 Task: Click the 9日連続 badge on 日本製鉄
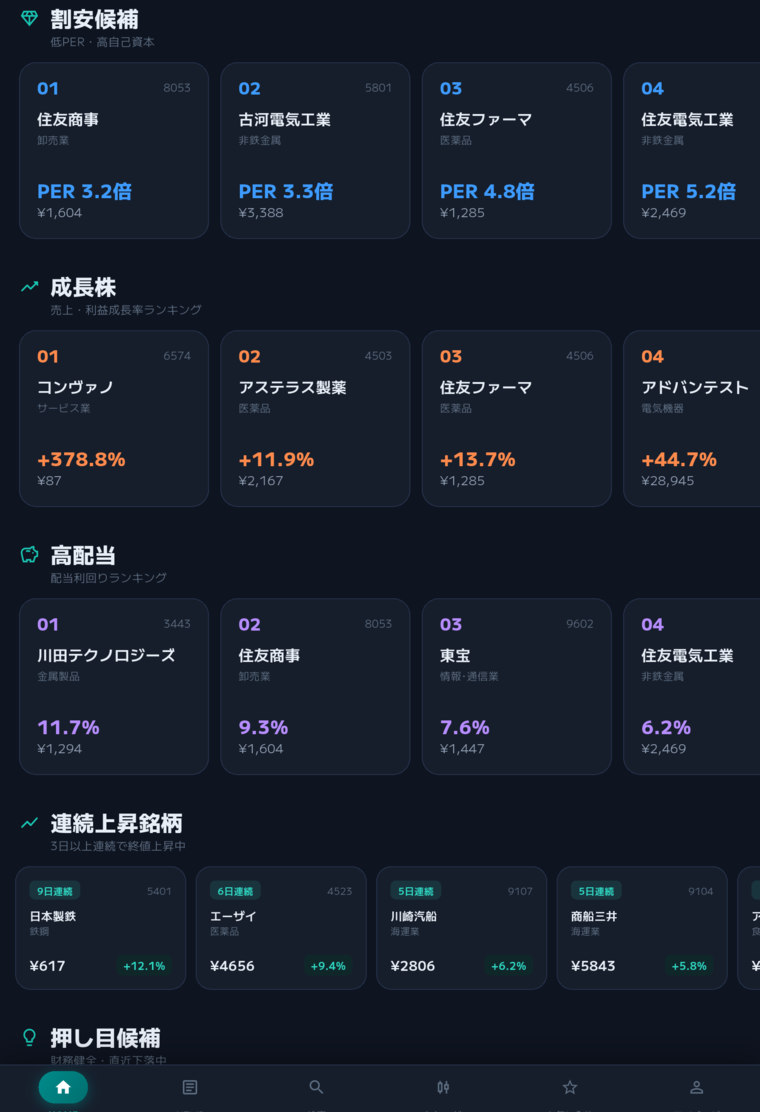[x=55, y=891]
